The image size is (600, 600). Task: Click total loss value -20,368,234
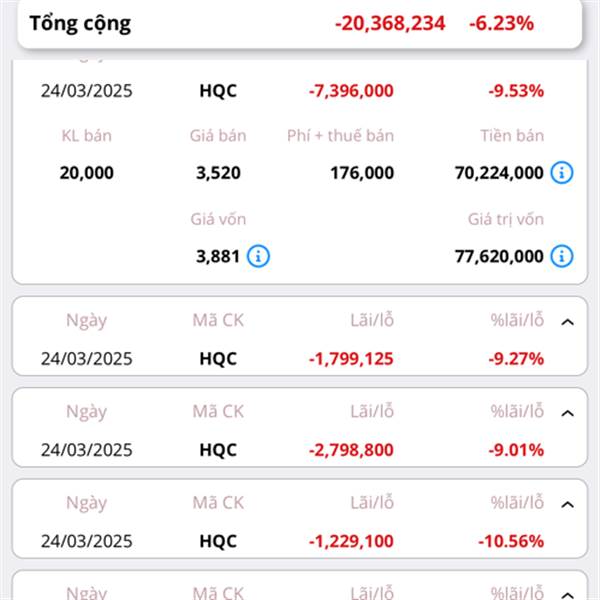pos(390,23)
